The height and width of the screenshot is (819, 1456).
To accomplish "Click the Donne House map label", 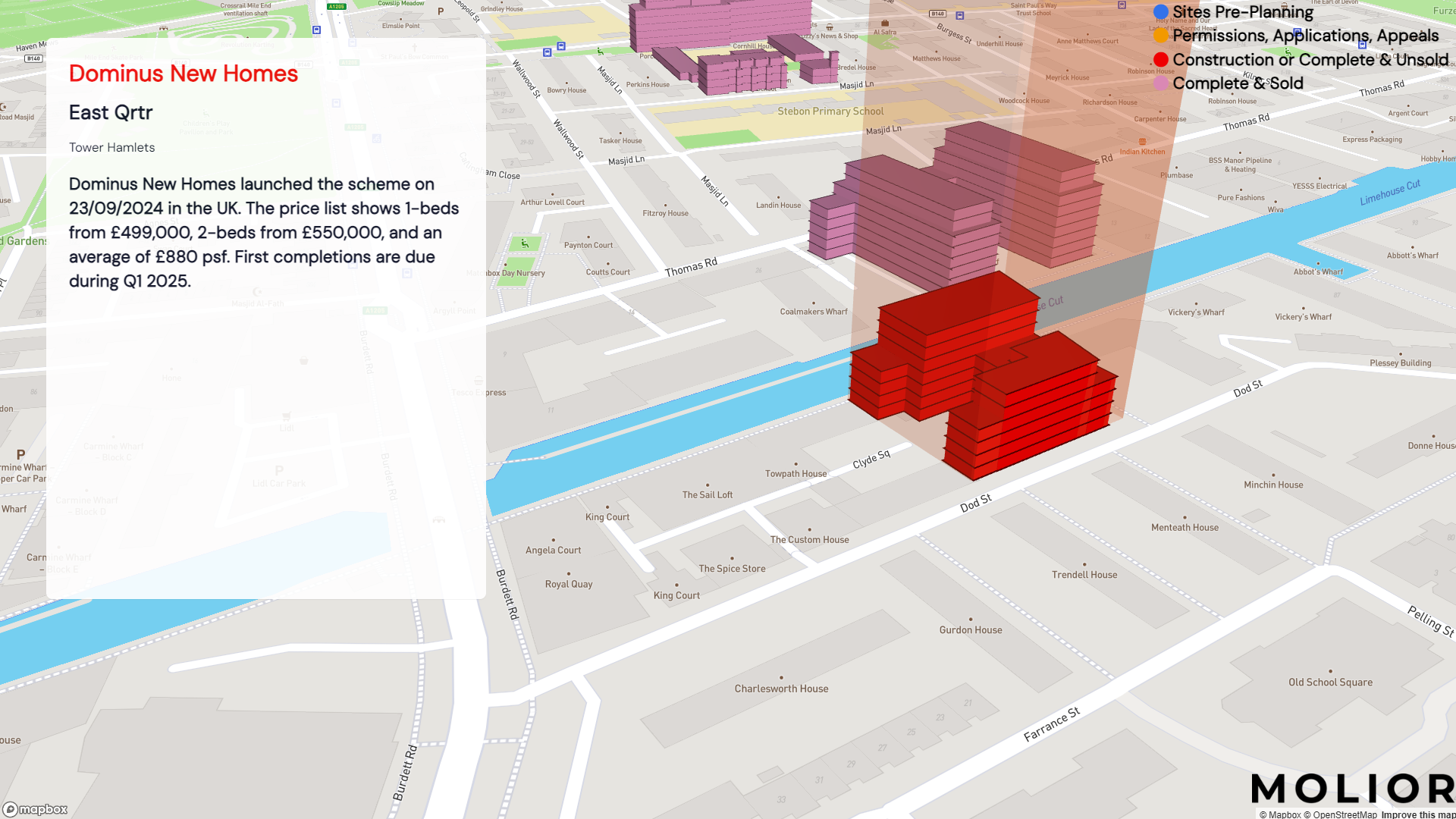I will (x=1432, y=446).
